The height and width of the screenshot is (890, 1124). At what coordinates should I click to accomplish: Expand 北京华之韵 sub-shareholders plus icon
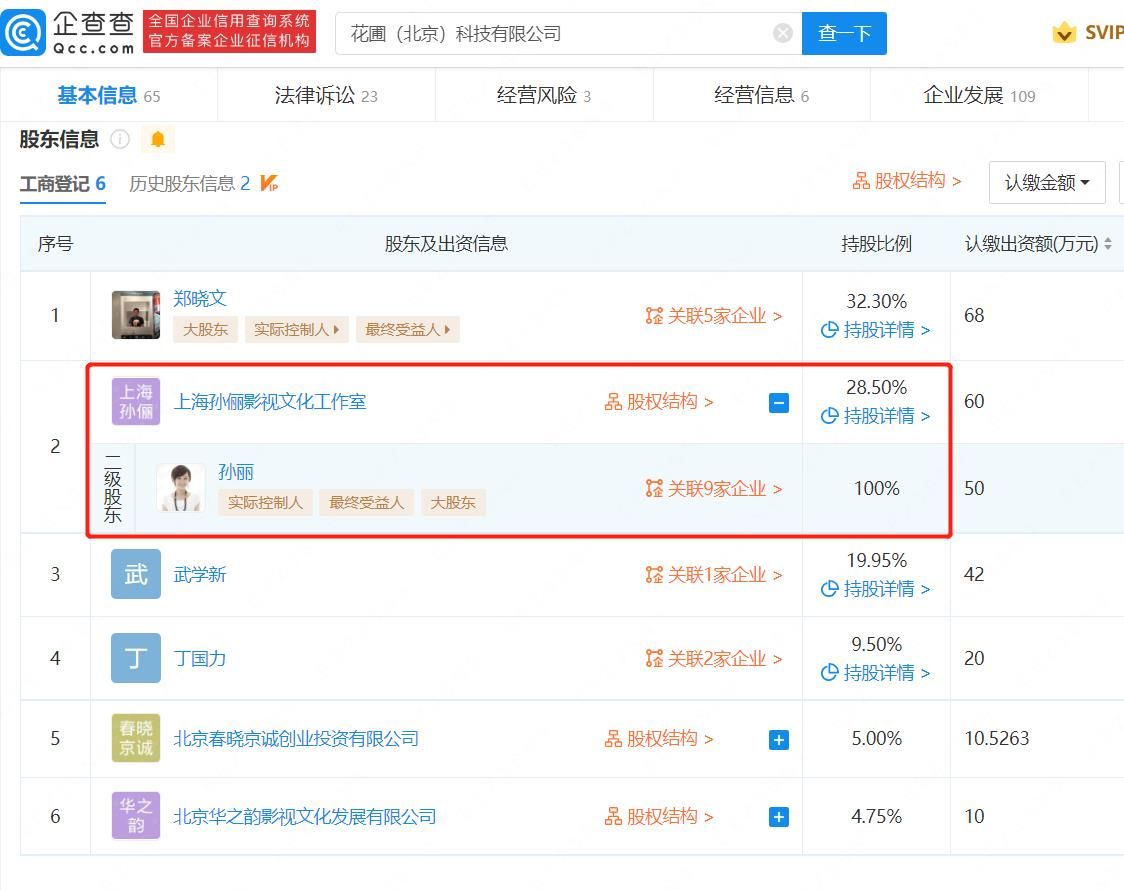pos(778,817)
